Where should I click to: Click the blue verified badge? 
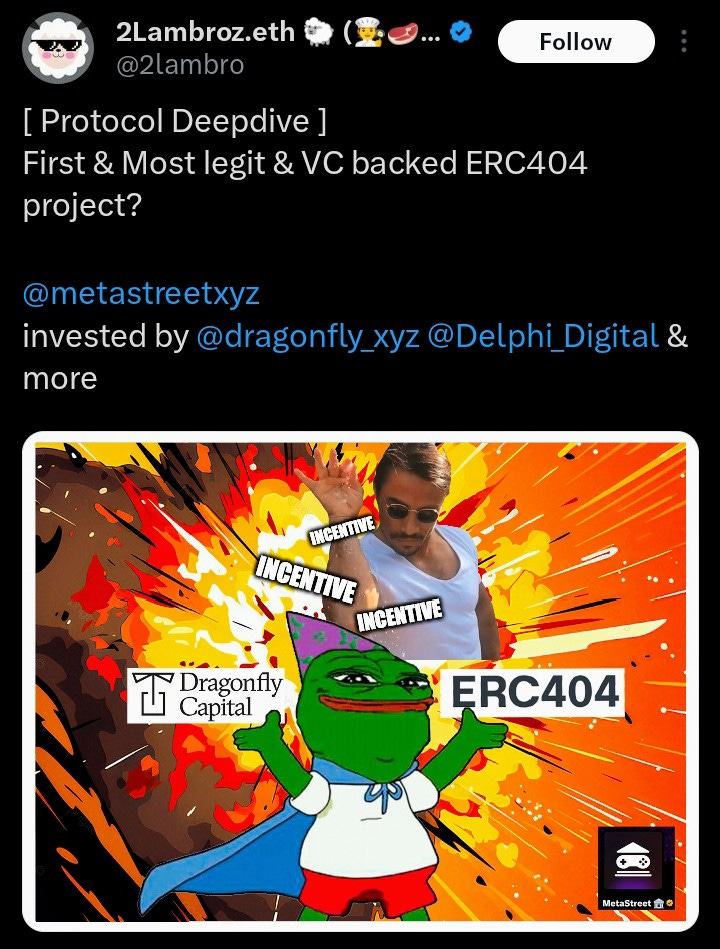coord(462,33)
